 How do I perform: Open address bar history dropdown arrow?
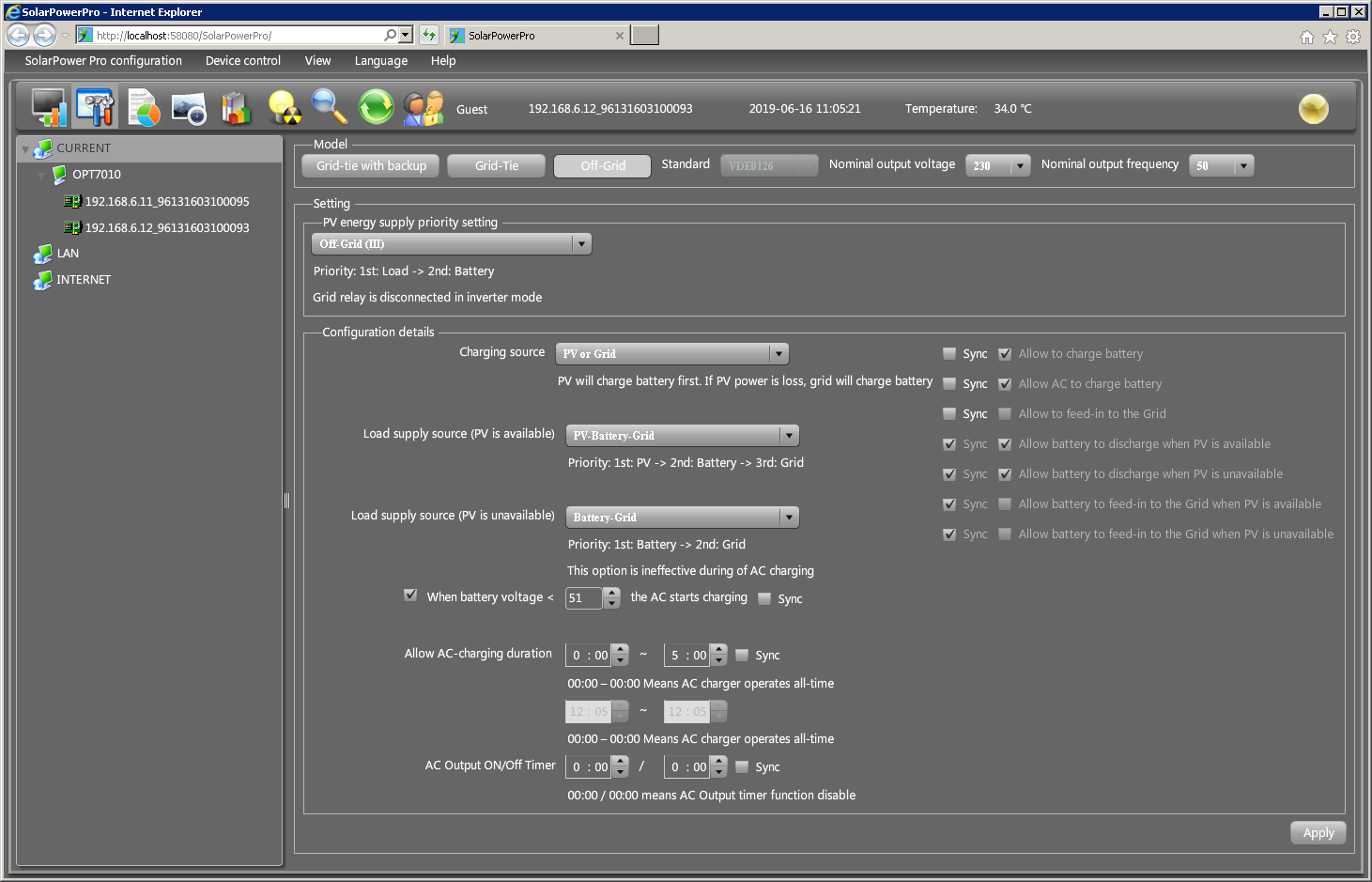[405, 35]
